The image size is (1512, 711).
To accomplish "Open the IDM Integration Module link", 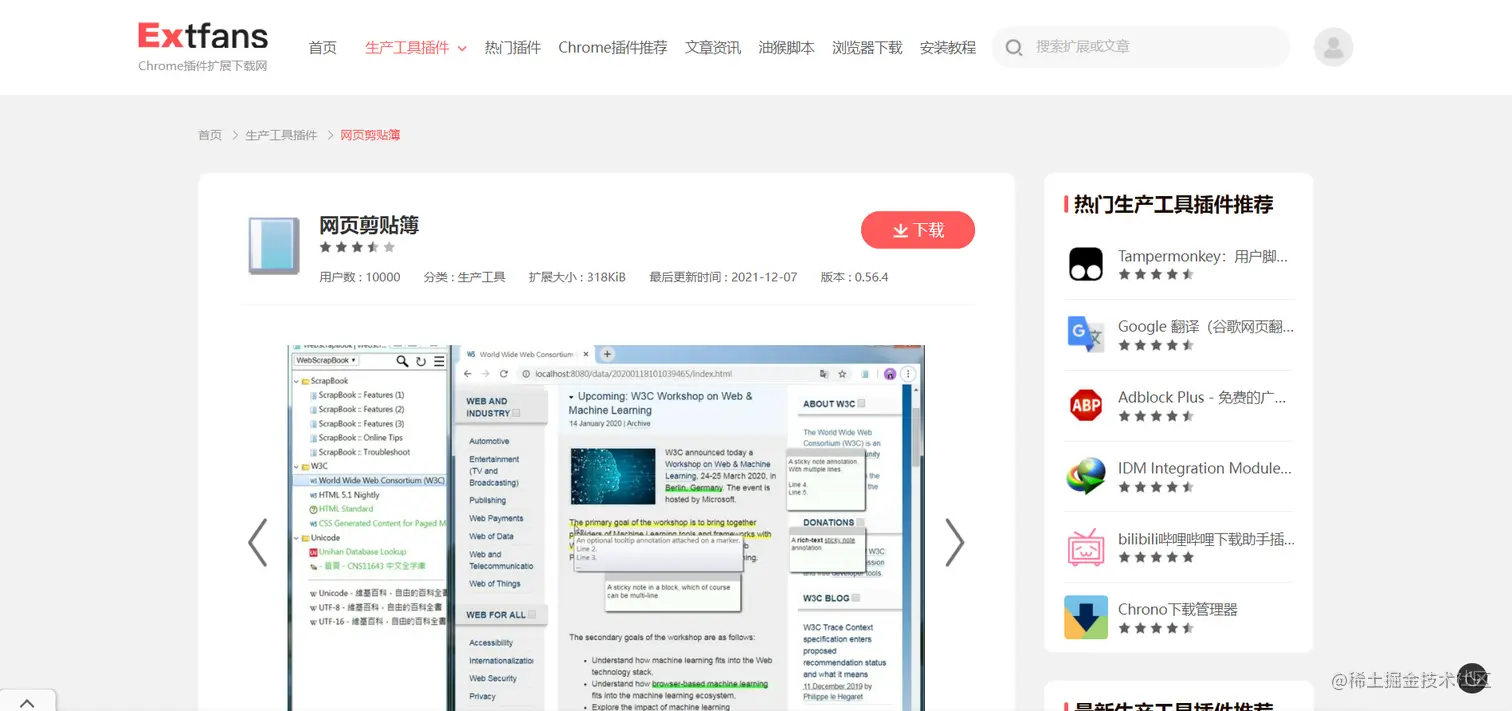I will click(1205, 468).
